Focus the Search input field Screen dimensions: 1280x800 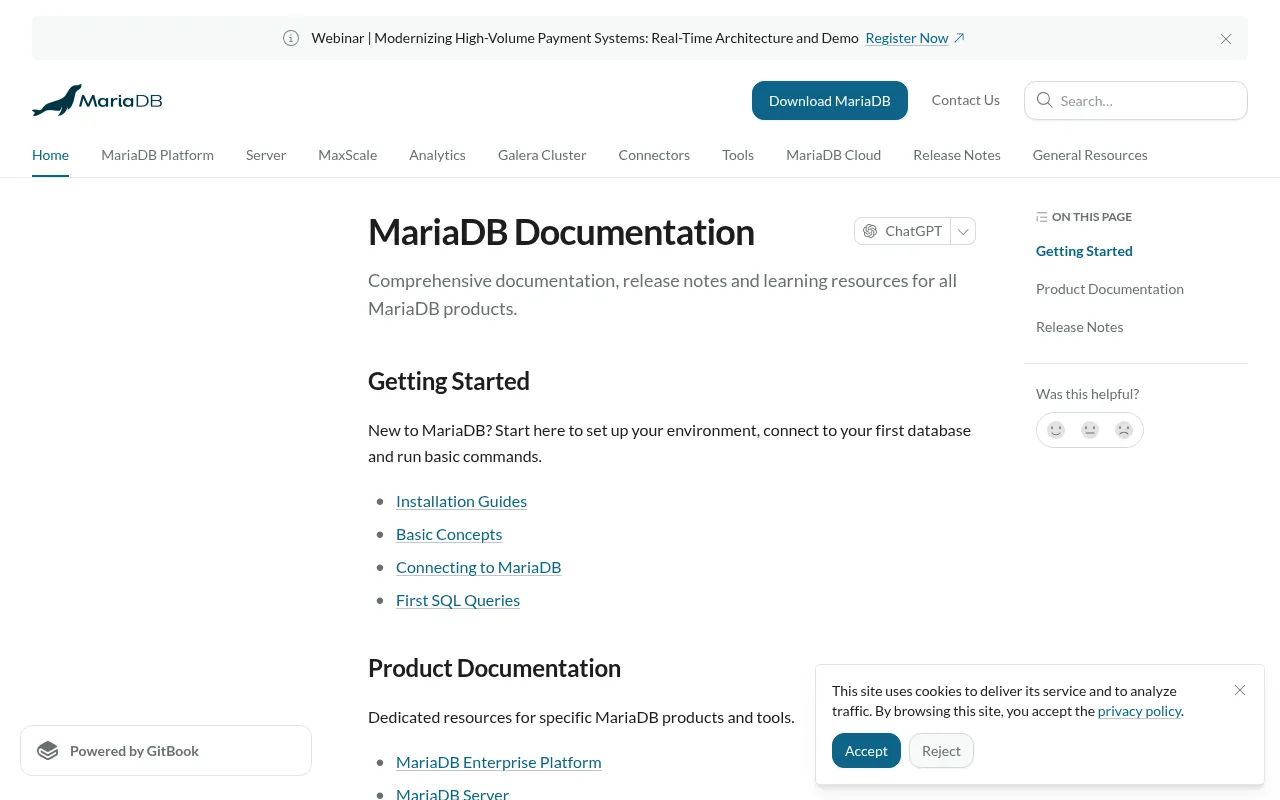[1136, 100]
